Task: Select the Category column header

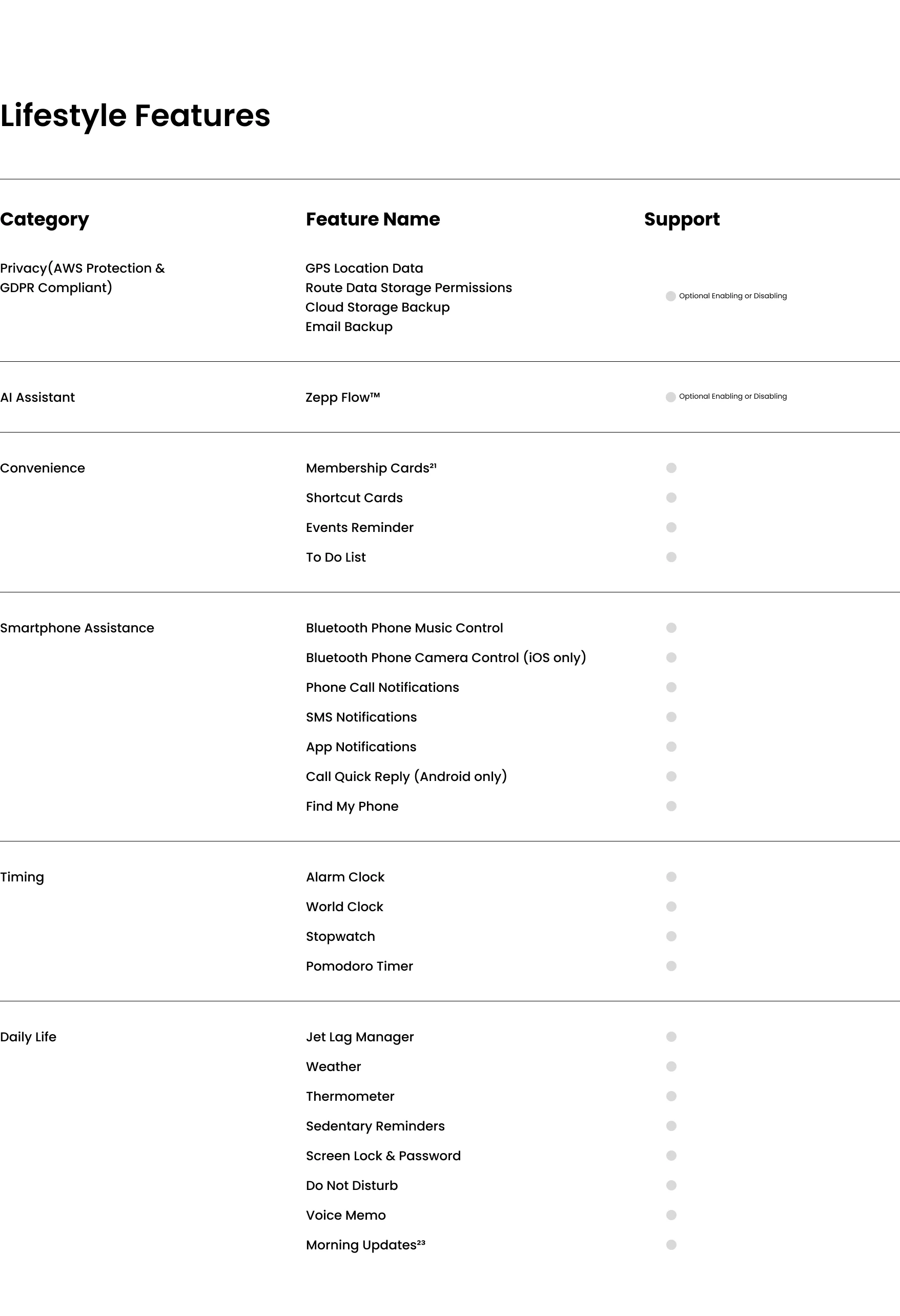Action: coord(45,219)
